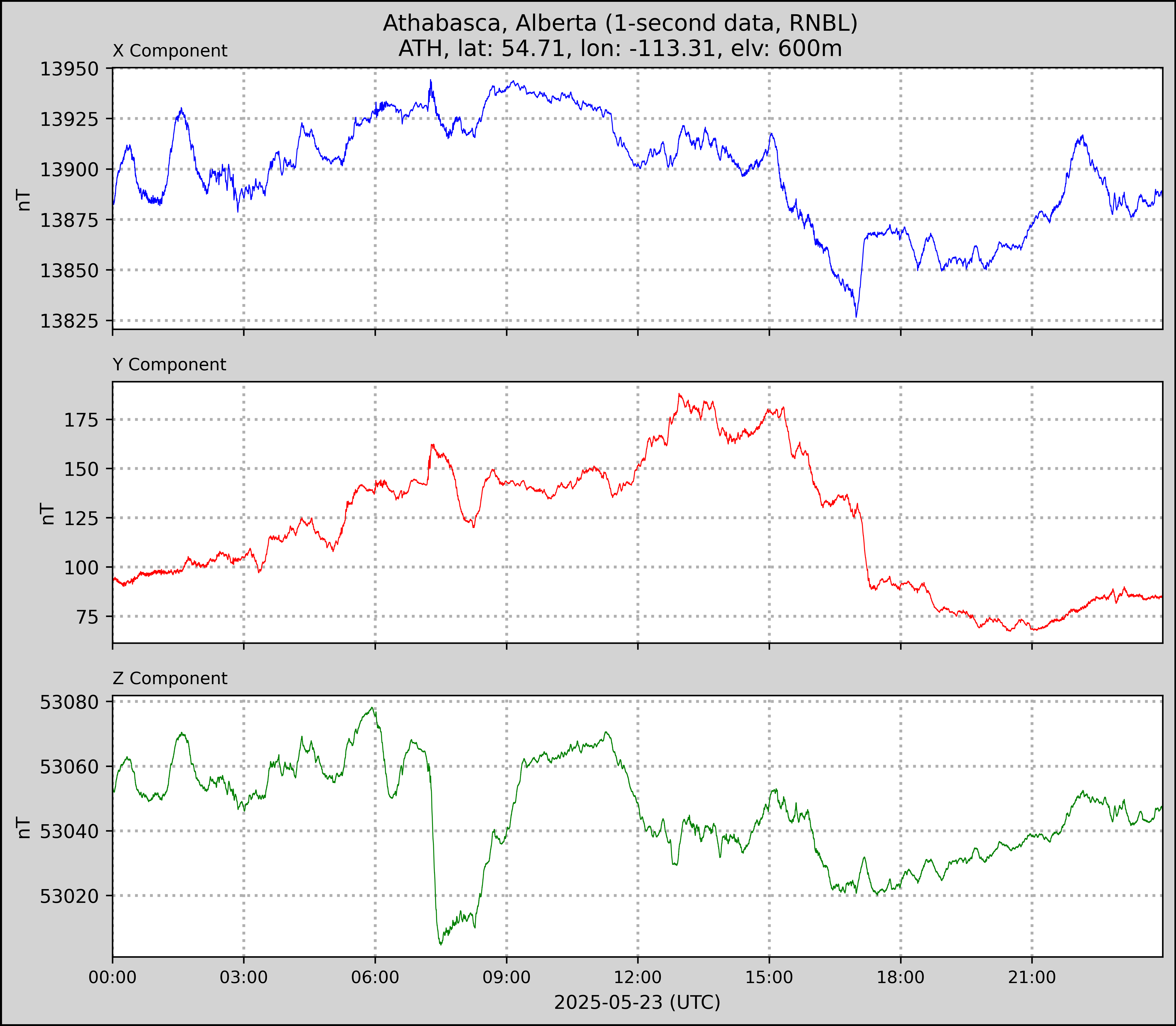Click the green Z trace deep dip after 07:00
Viewport: 1176px width, 1026px height.
click(x=440, y=944)
